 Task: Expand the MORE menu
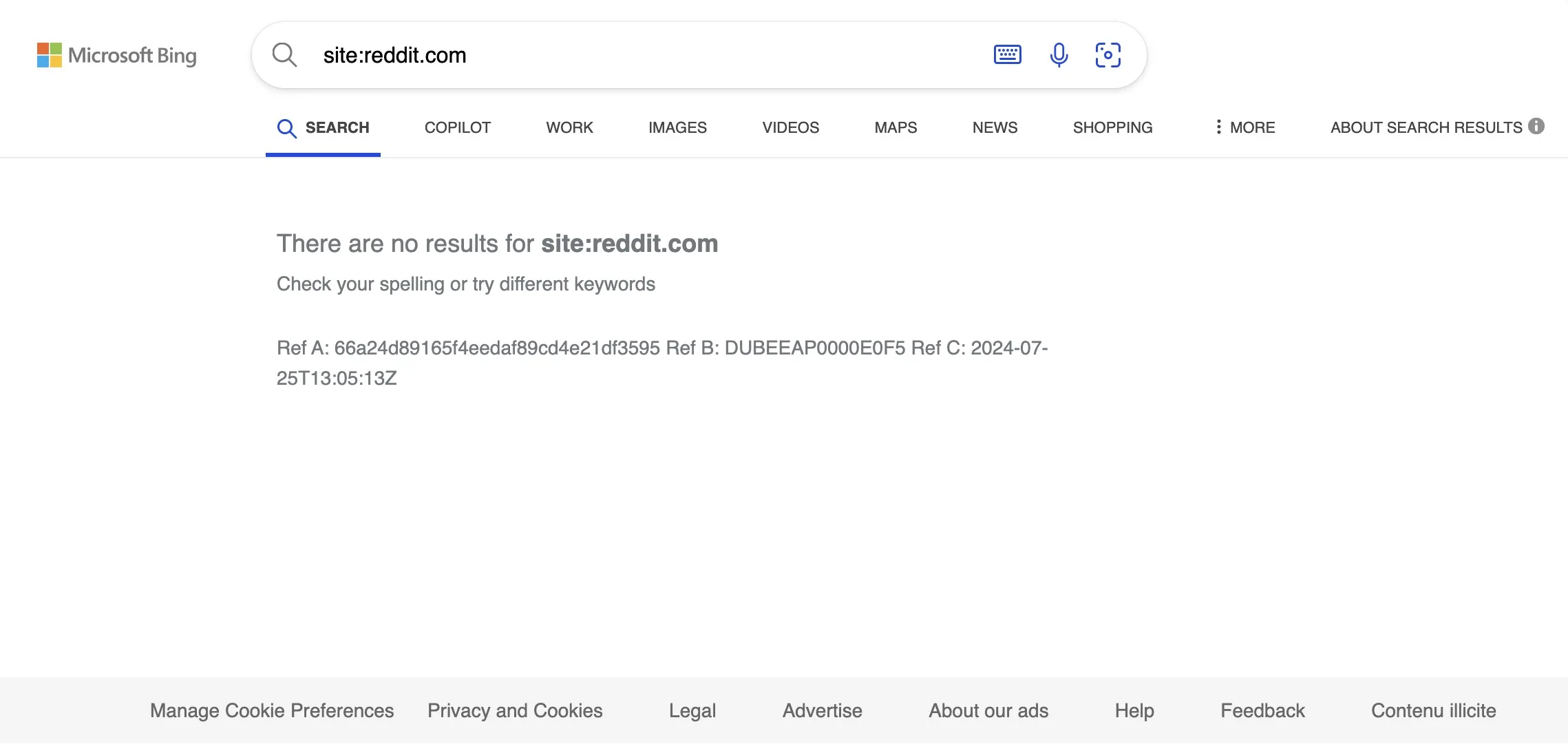pyautogui.click(x=1244, y=127)
